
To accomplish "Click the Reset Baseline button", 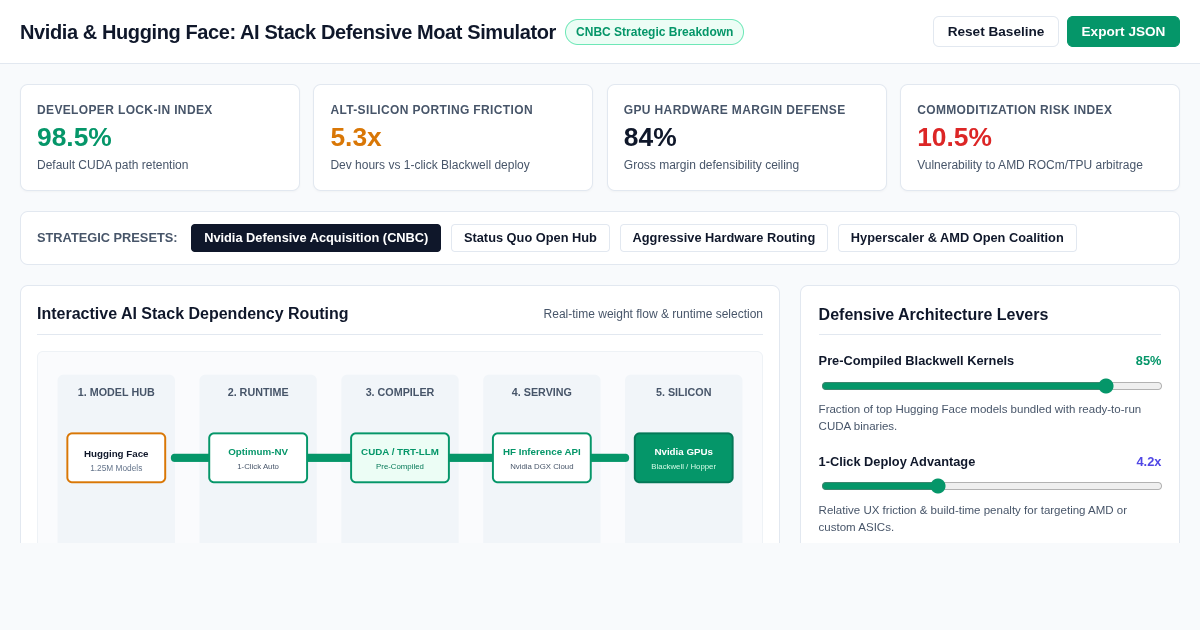I will 995,31.
